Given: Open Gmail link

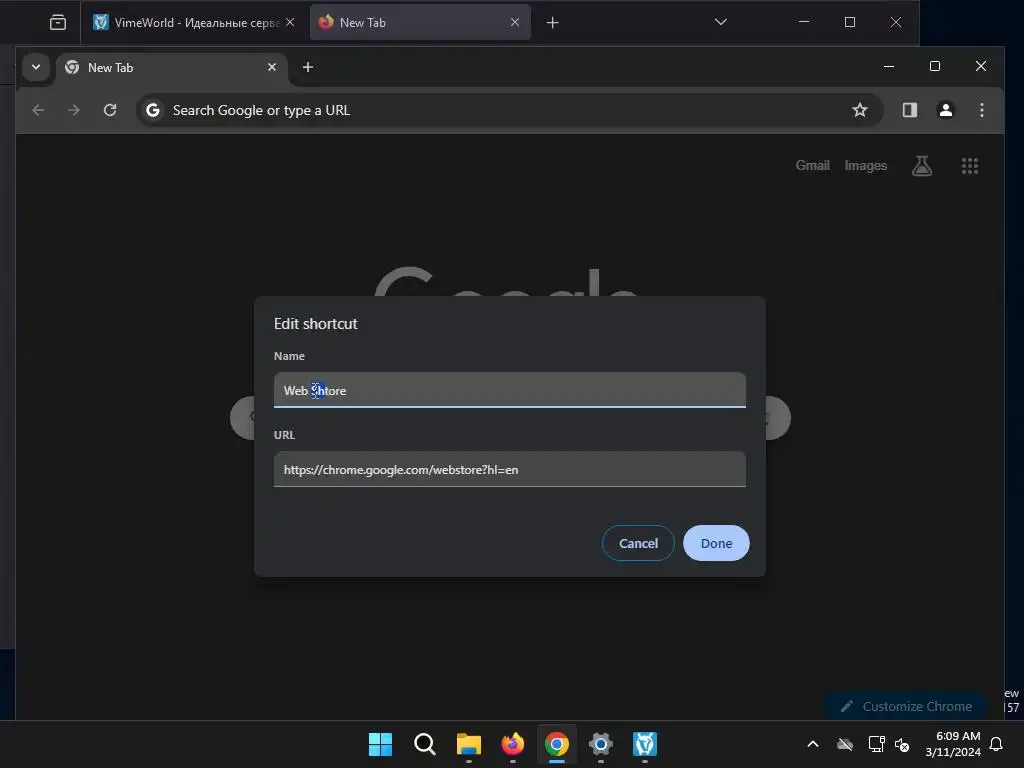Looking at the screenshot, I should tap(812, 165).
